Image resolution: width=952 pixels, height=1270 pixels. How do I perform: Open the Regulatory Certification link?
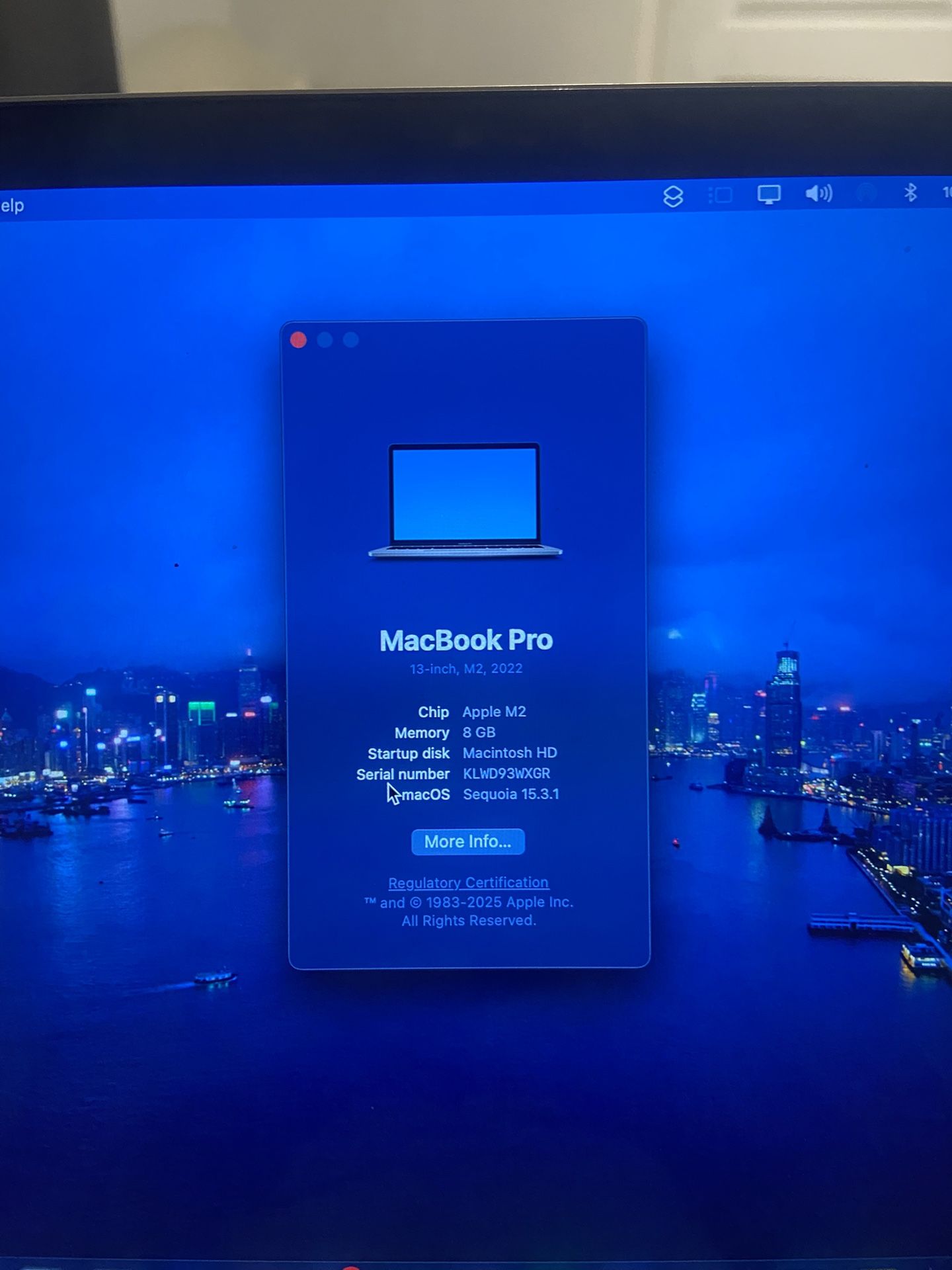[468, 882]
